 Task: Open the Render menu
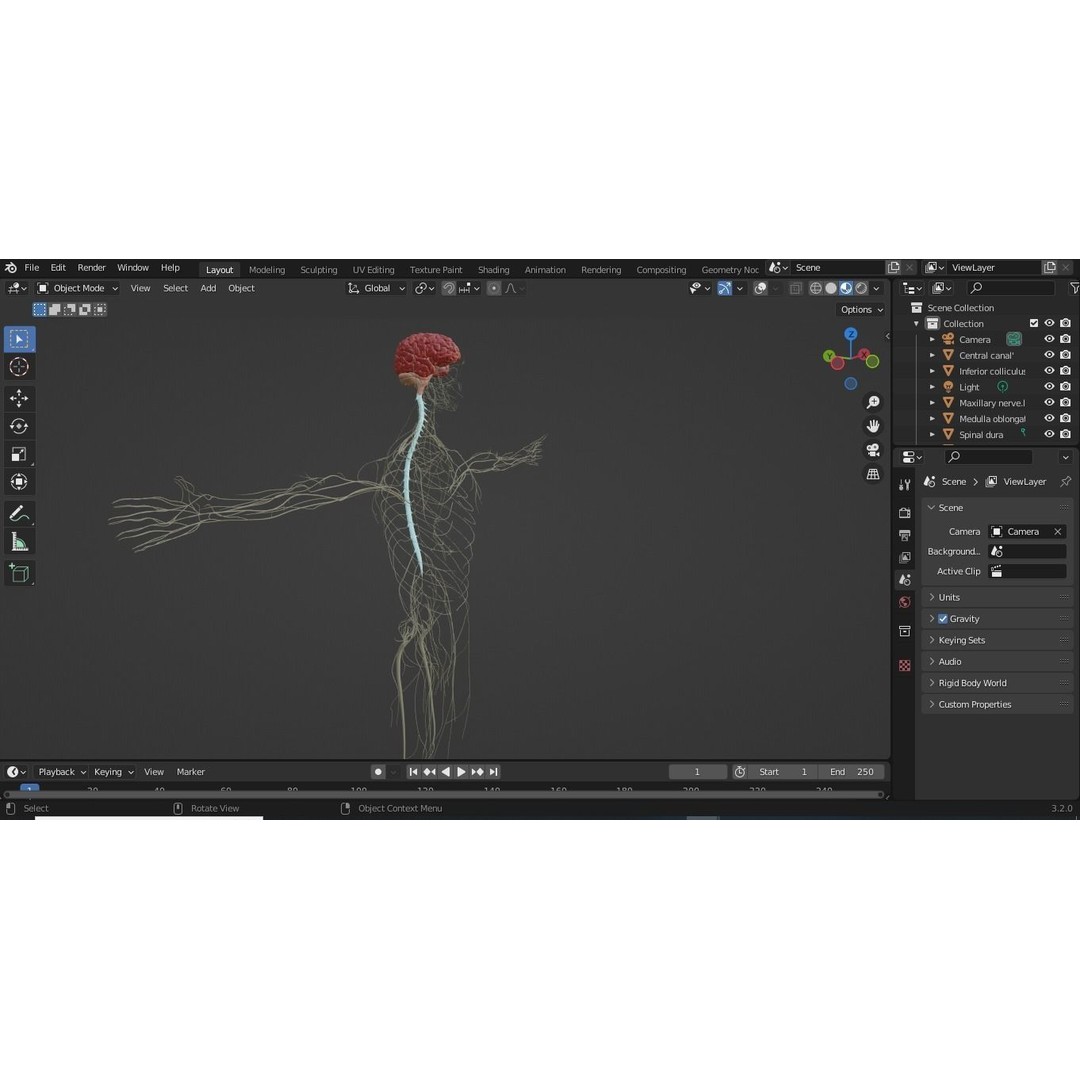click(x=91, y=267)
